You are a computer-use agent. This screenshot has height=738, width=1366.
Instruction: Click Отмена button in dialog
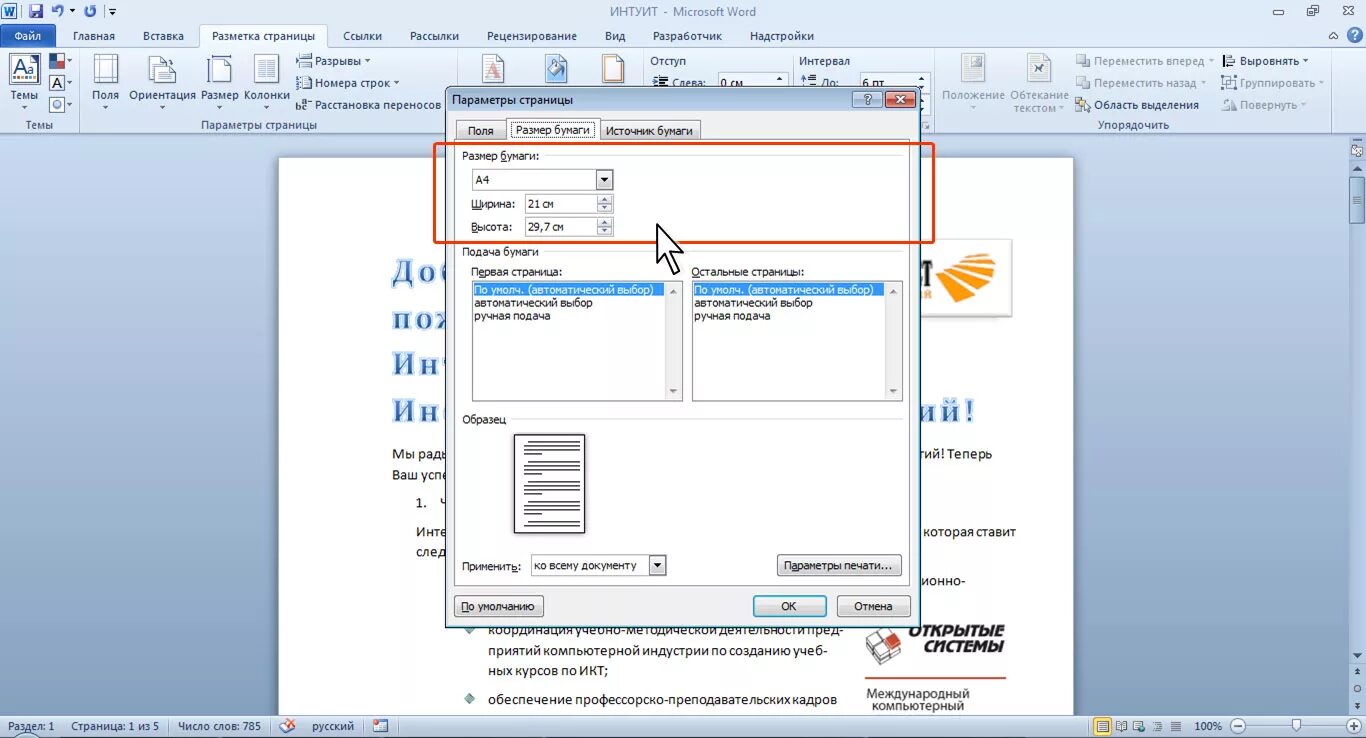(x=873, y=606)
